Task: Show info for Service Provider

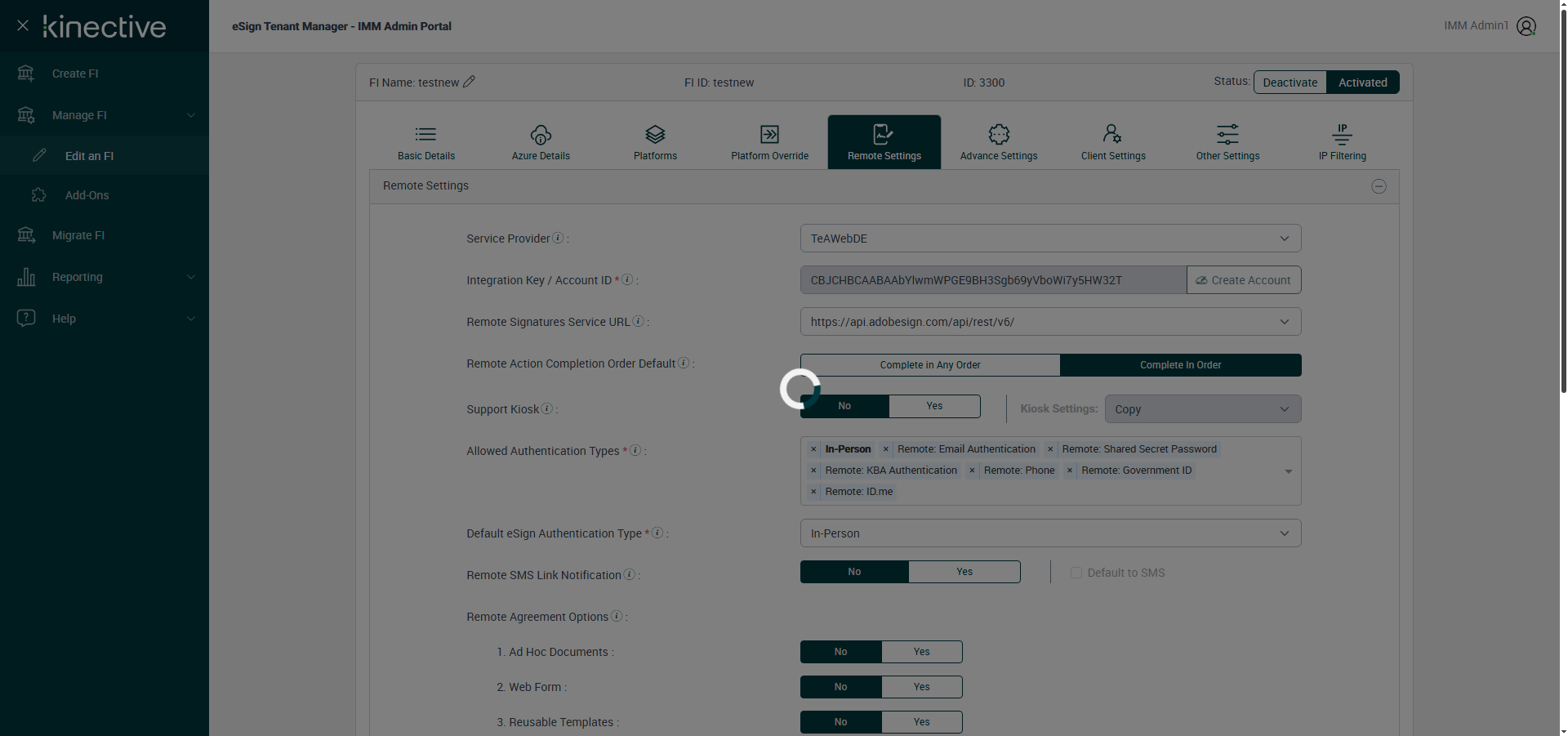Action: pyautogui.click(x=558, y=238)
